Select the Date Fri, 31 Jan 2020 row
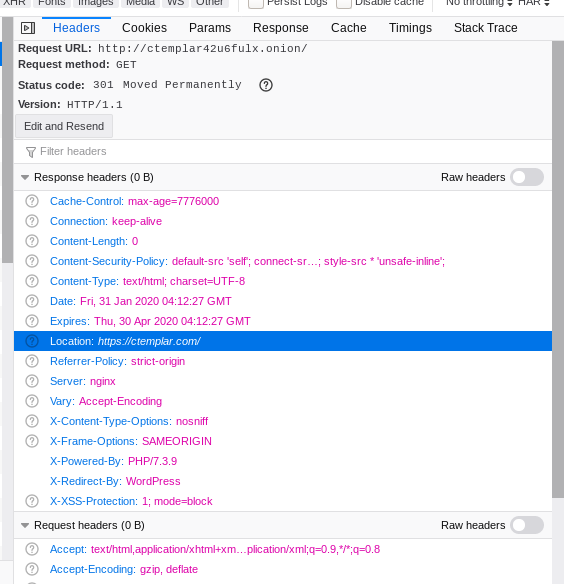The width and height of the screenshot is (564, 584). pyautogui.click(x=283, y=301)
